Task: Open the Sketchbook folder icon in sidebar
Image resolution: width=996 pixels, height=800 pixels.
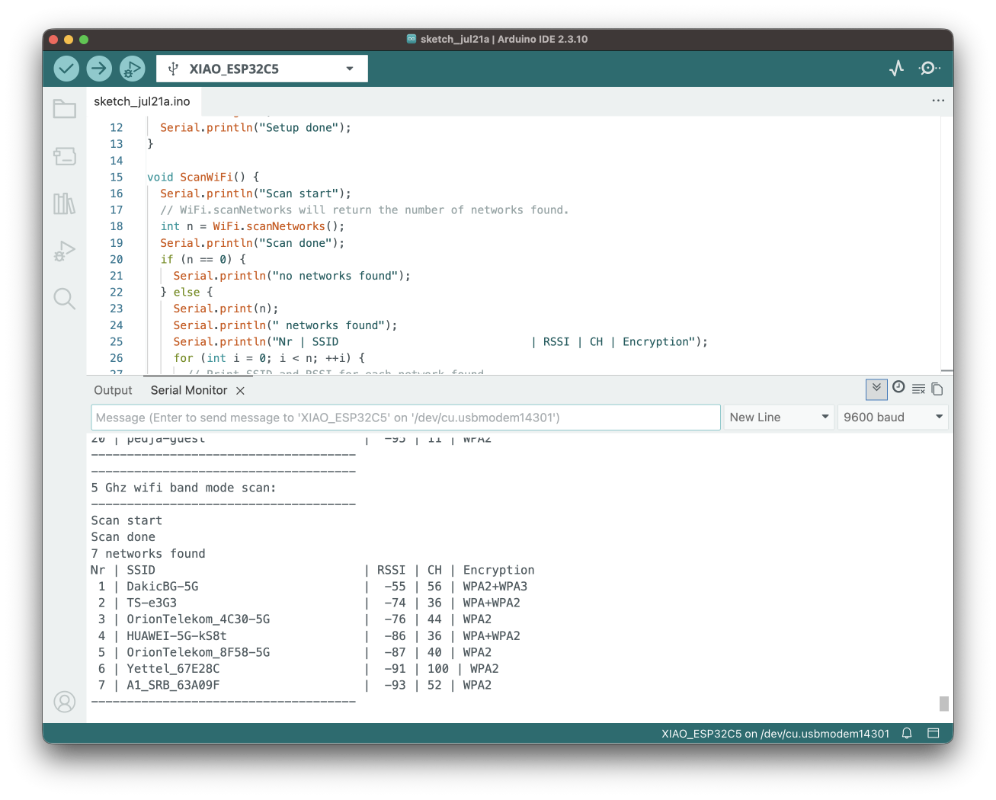Action: (x=64, y=109)
